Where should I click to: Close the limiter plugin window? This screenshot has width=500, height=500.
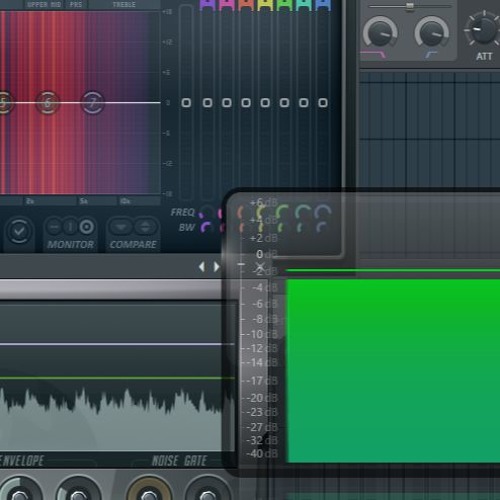pos(260,267)
